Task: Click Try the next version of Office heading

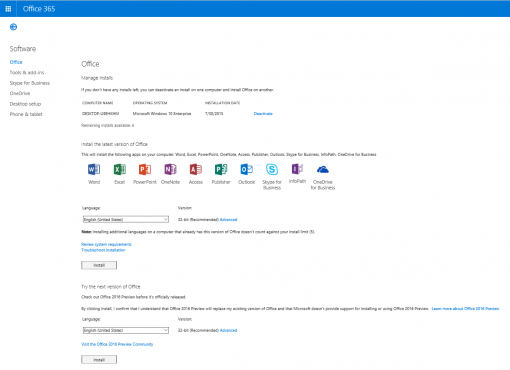Action: tap(111, 287)
